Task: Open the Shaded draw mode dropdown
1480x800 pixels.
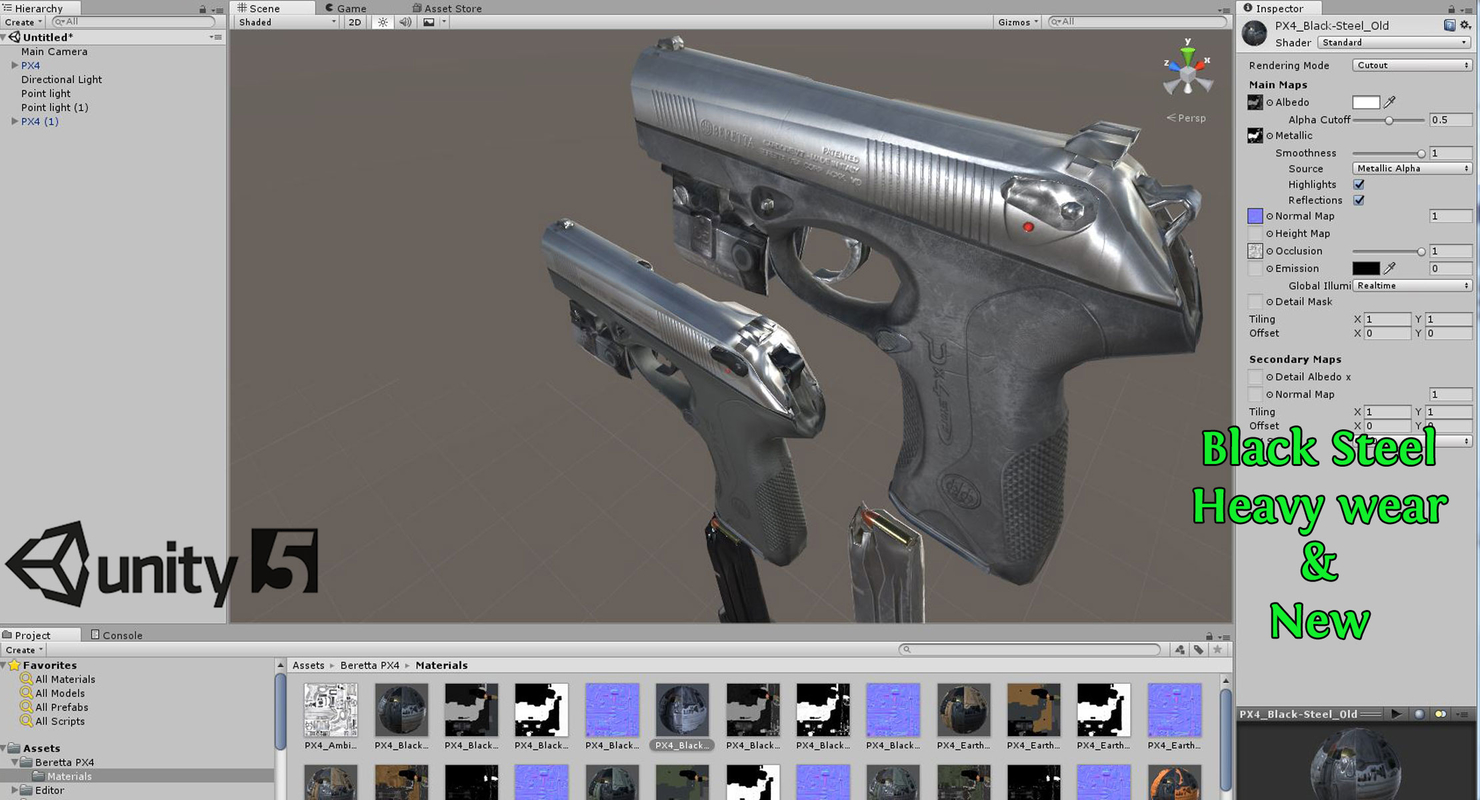Action: click(283, 21)
